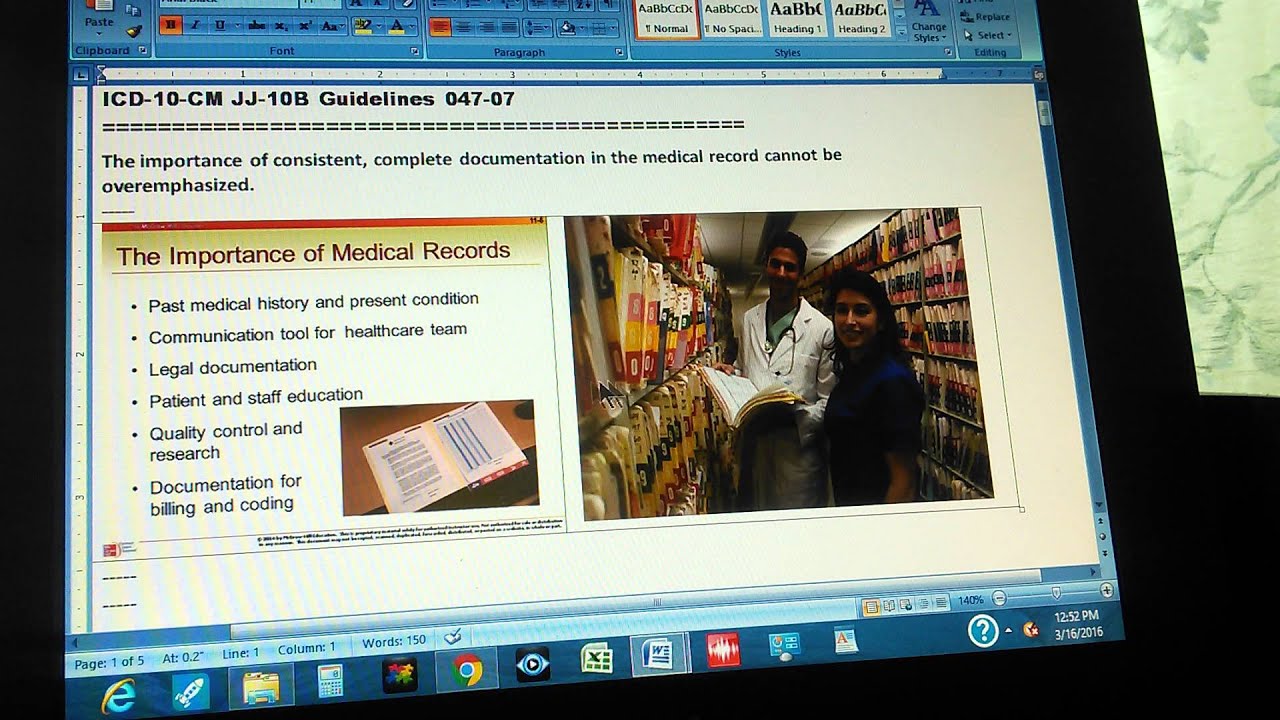Switch to Outline view
This screenshot has width=1280, height=720.
[x=923, y=604]
